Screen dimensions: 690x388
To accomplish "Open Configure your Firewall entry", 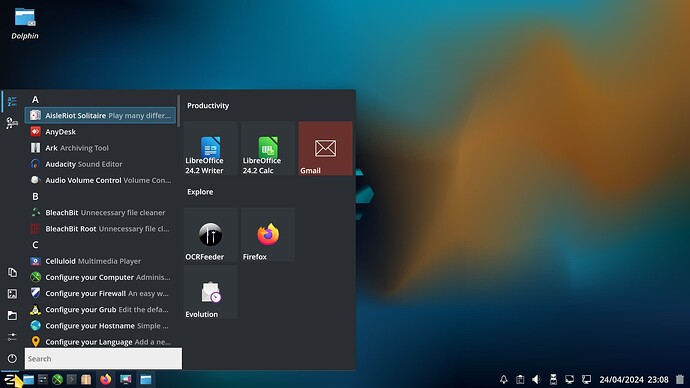I will (100, 293).
